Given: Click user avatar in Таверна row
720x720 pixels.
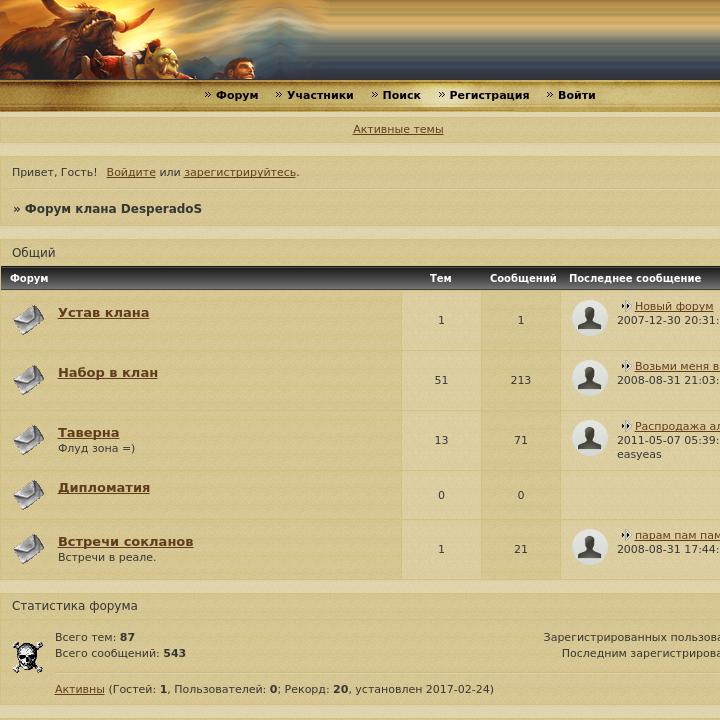Looking at the screenshot, I should [x=590, y=438].
